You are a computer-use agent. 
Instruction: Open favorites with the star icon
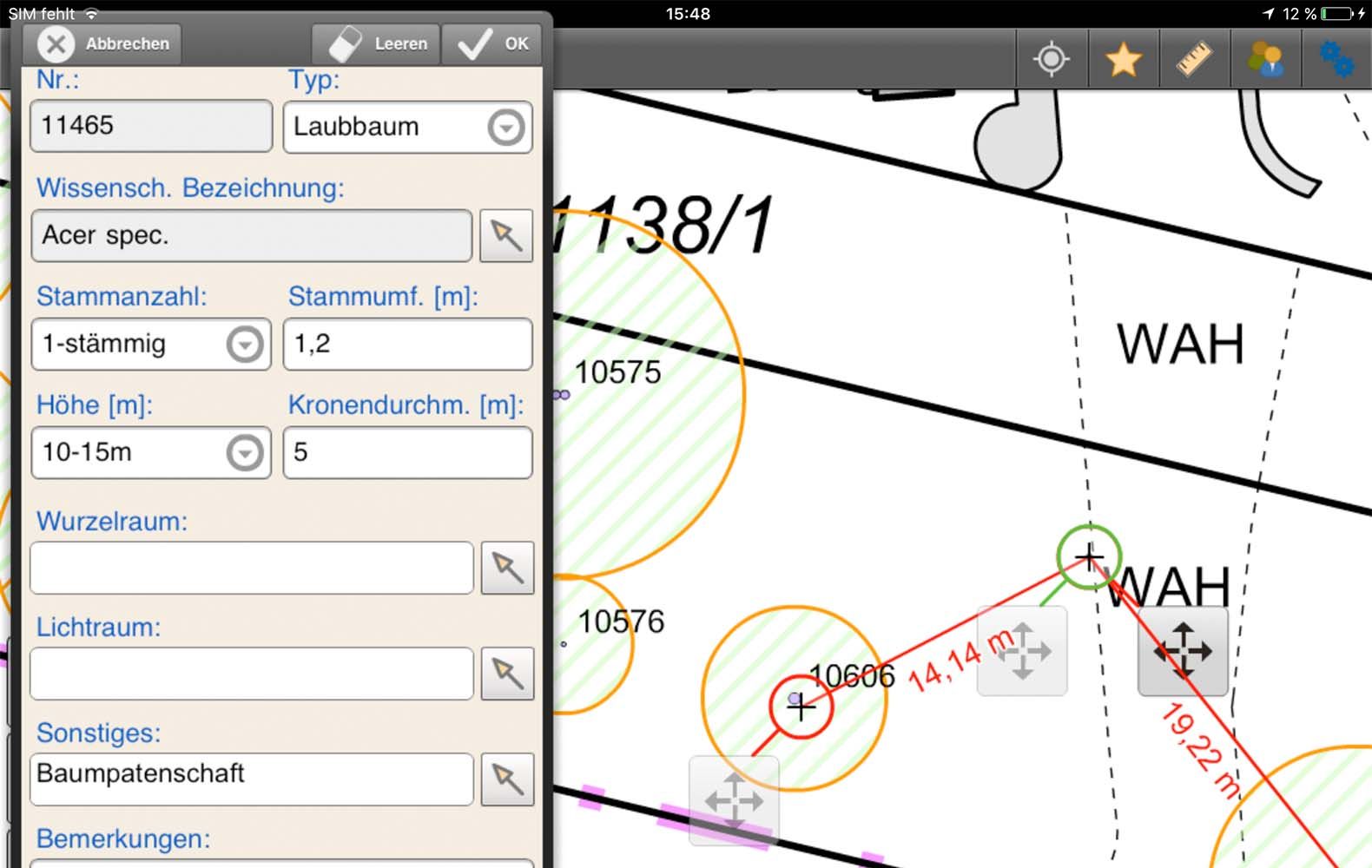(1123, 59)
